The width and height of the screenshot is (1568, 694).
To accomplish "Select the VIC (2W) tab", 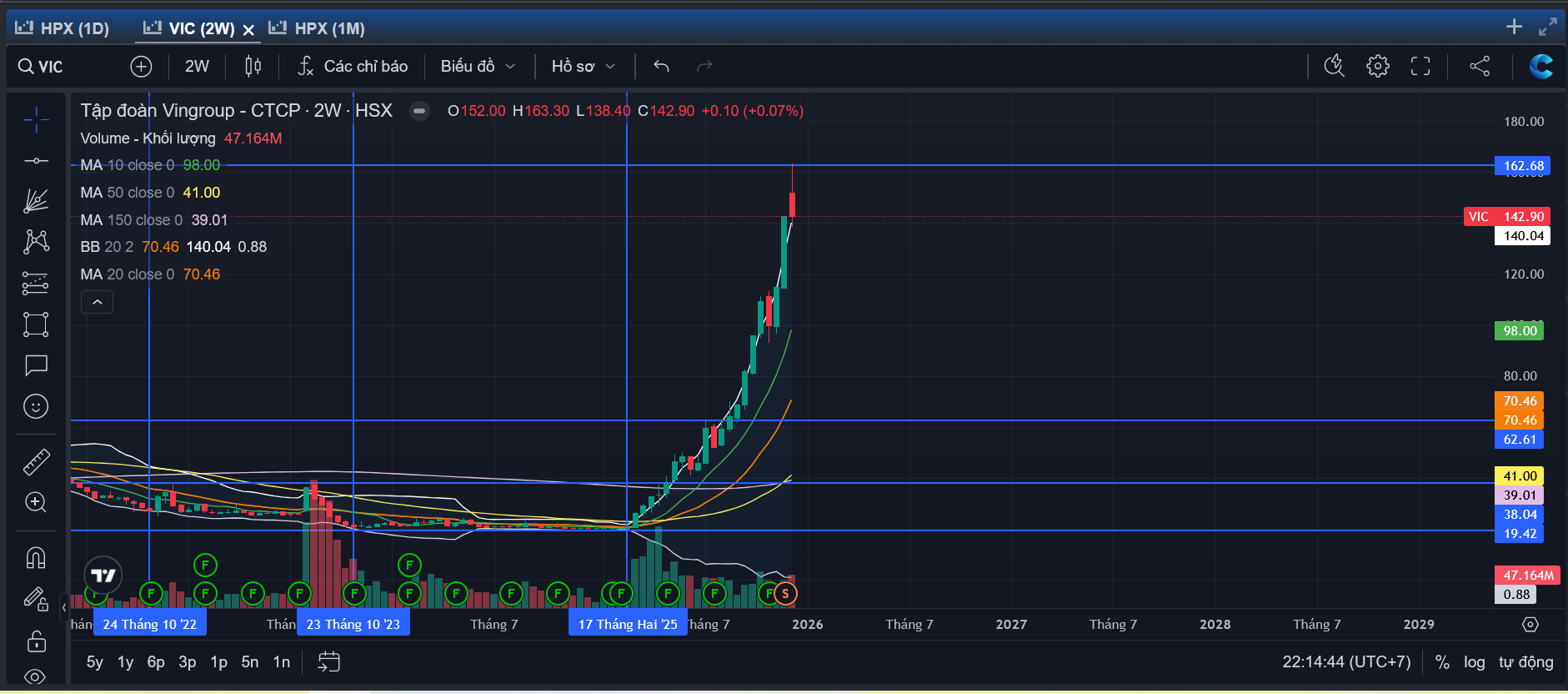I will coord(188,28).
